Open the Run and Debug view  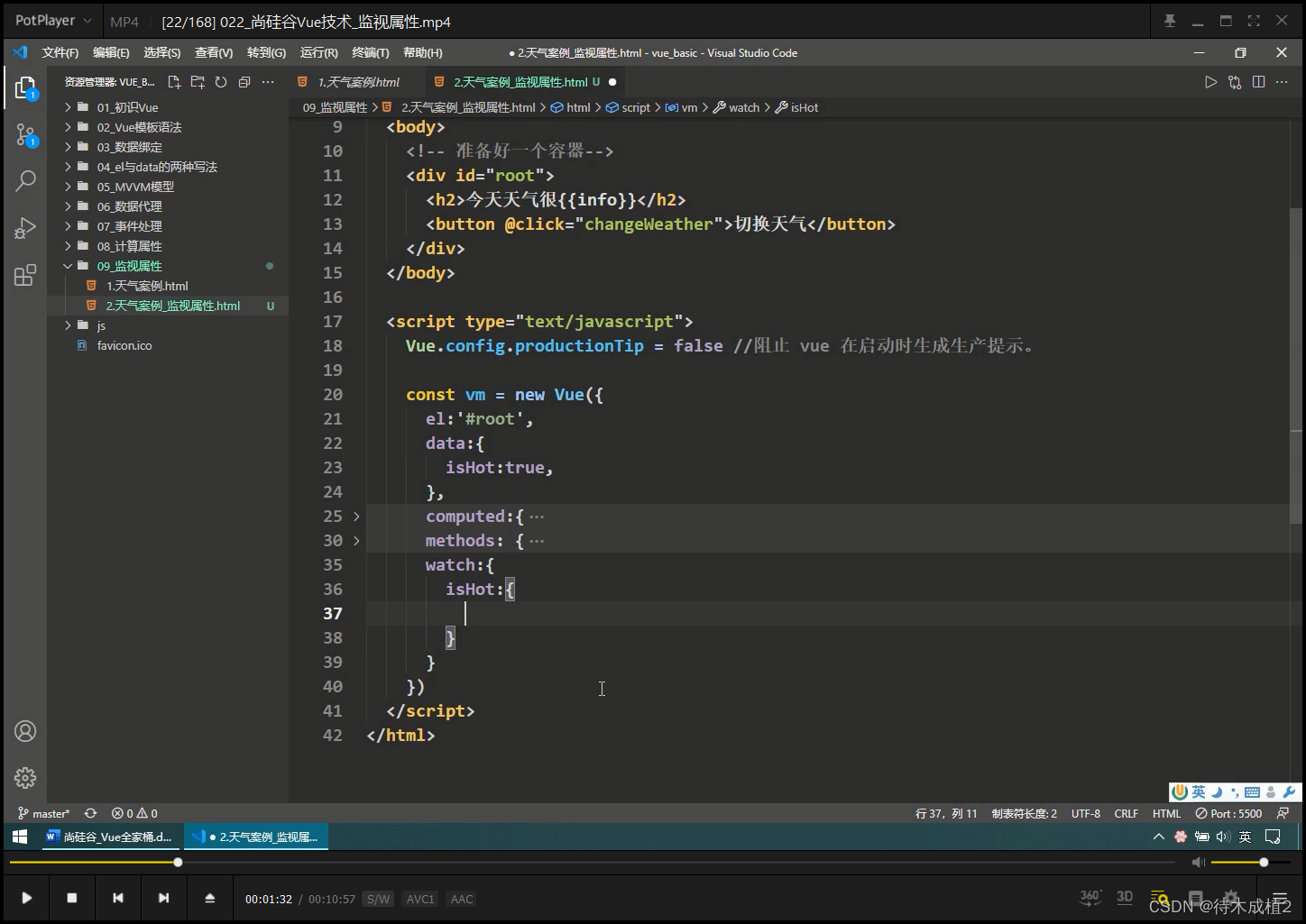[x=25, y=228]
